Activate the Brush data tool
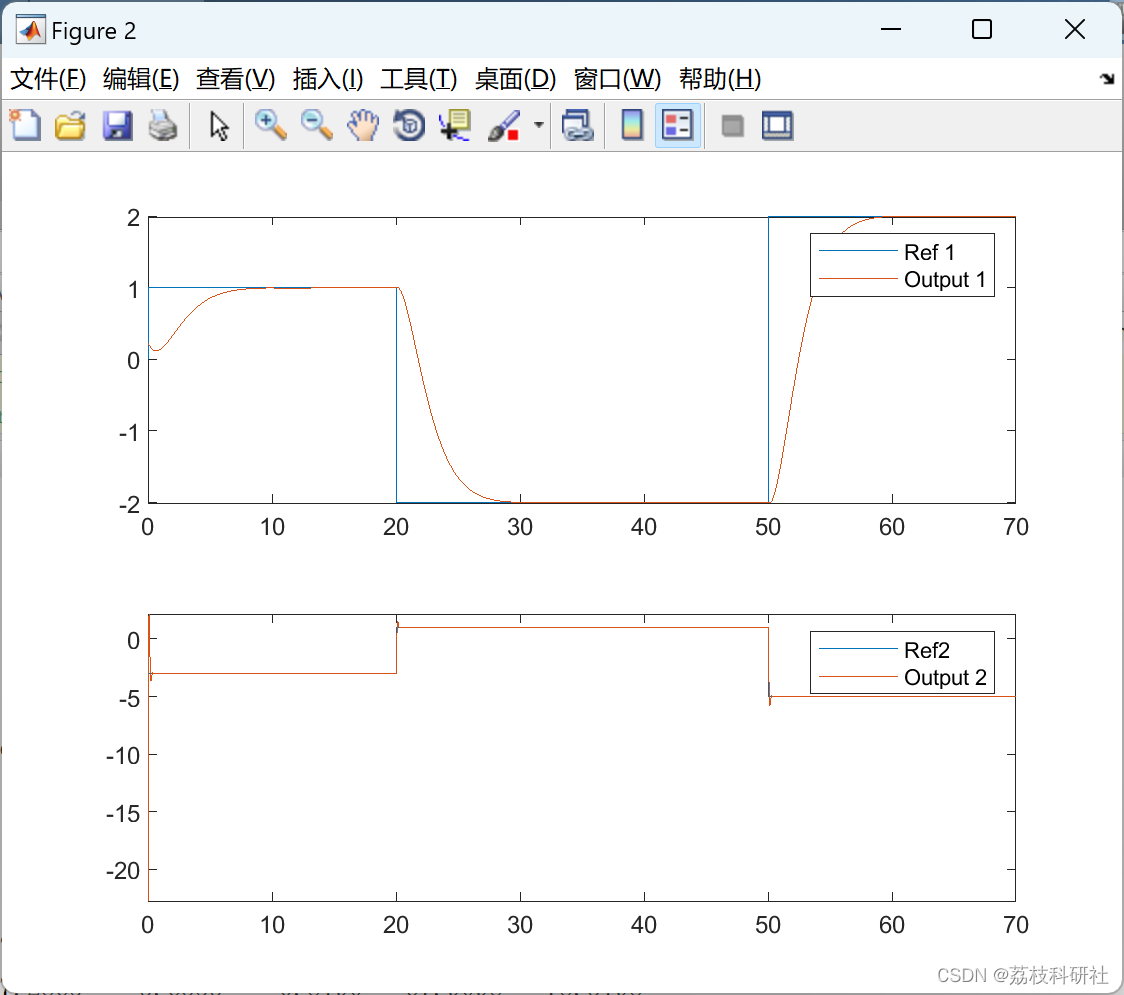 (504, 125)
